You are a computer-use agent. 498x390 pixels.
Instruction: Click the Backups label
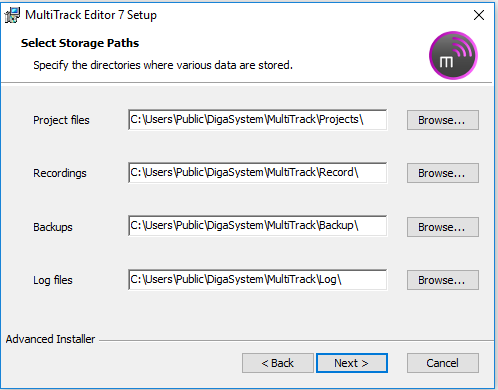(x=53, y=227)
